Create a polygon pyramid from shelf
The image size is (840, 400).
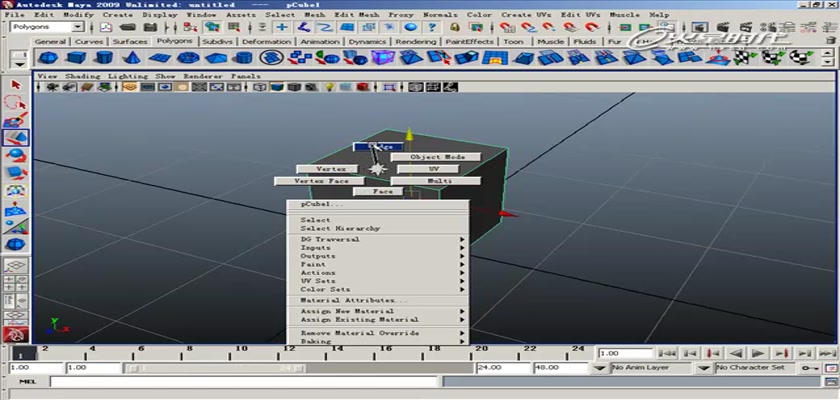tap(216, 57)
